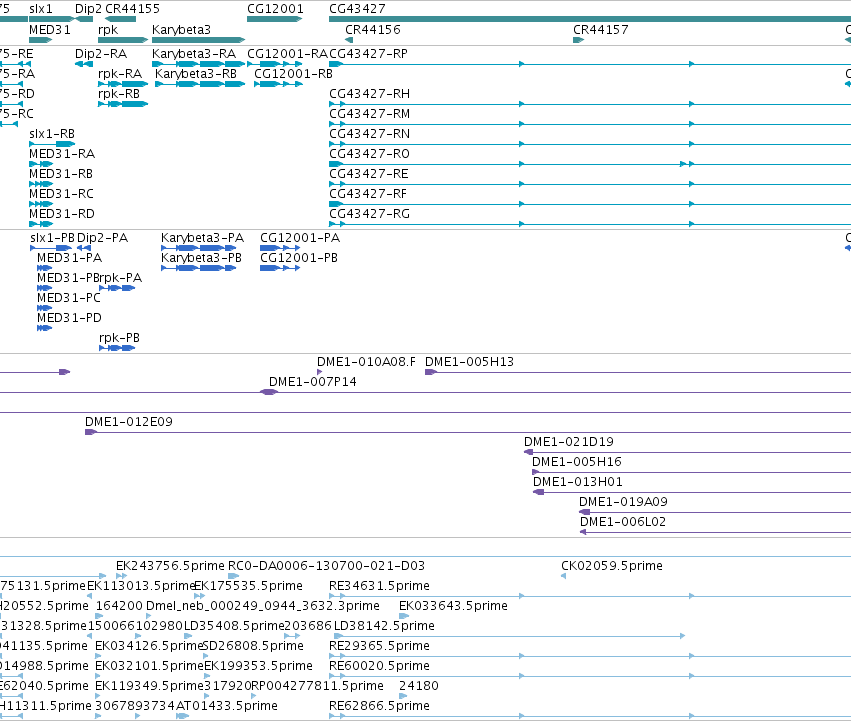Click the CG43427-RH transcript label
This screenshot has width=851, height=721.
click(369, 94)
